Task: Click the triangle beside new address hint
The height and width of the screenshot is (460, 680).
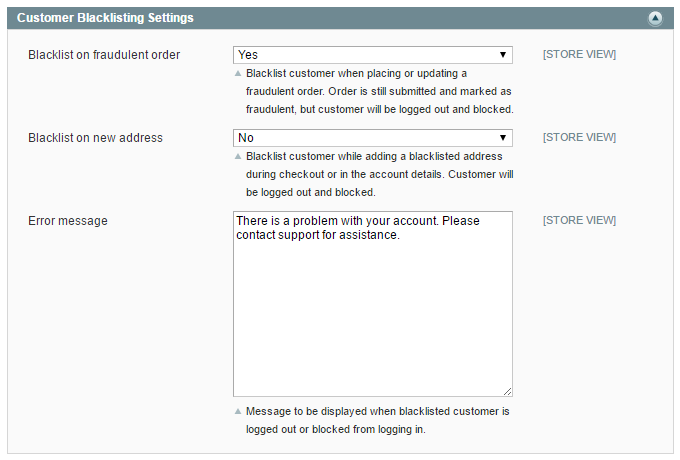Action: pos(238,156)
